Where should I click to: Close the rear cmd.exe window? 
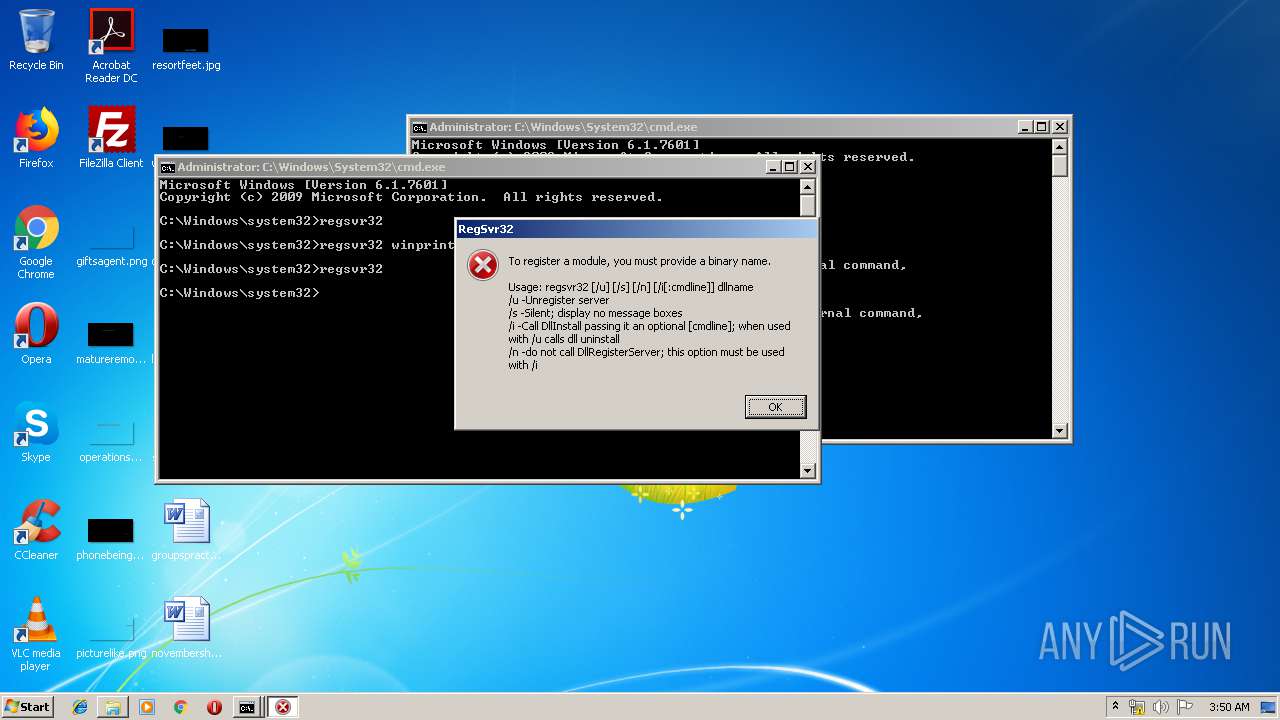[x=1060, y=127]
